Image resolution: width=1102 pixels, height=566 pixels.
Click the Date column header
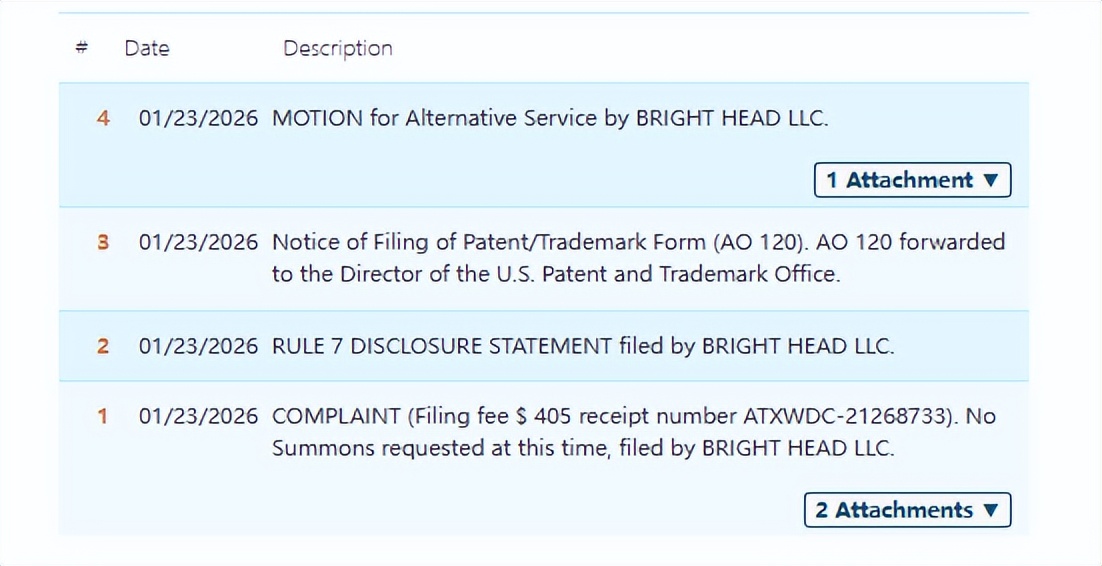147,48
